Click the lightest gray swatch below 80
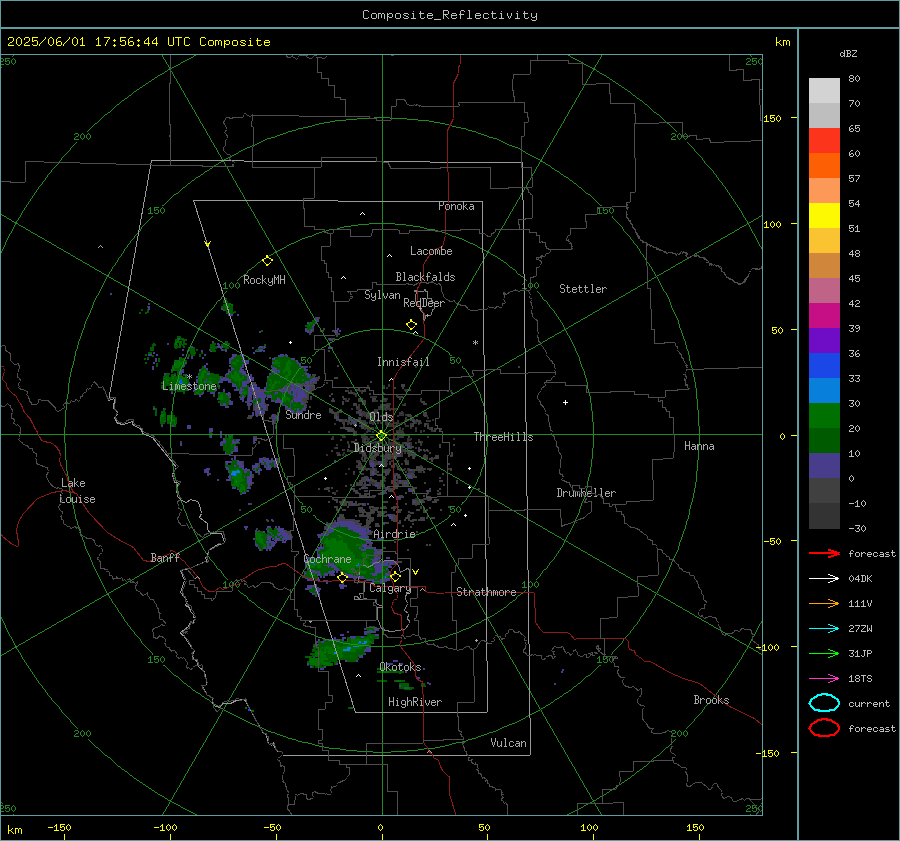 point(824,91)
